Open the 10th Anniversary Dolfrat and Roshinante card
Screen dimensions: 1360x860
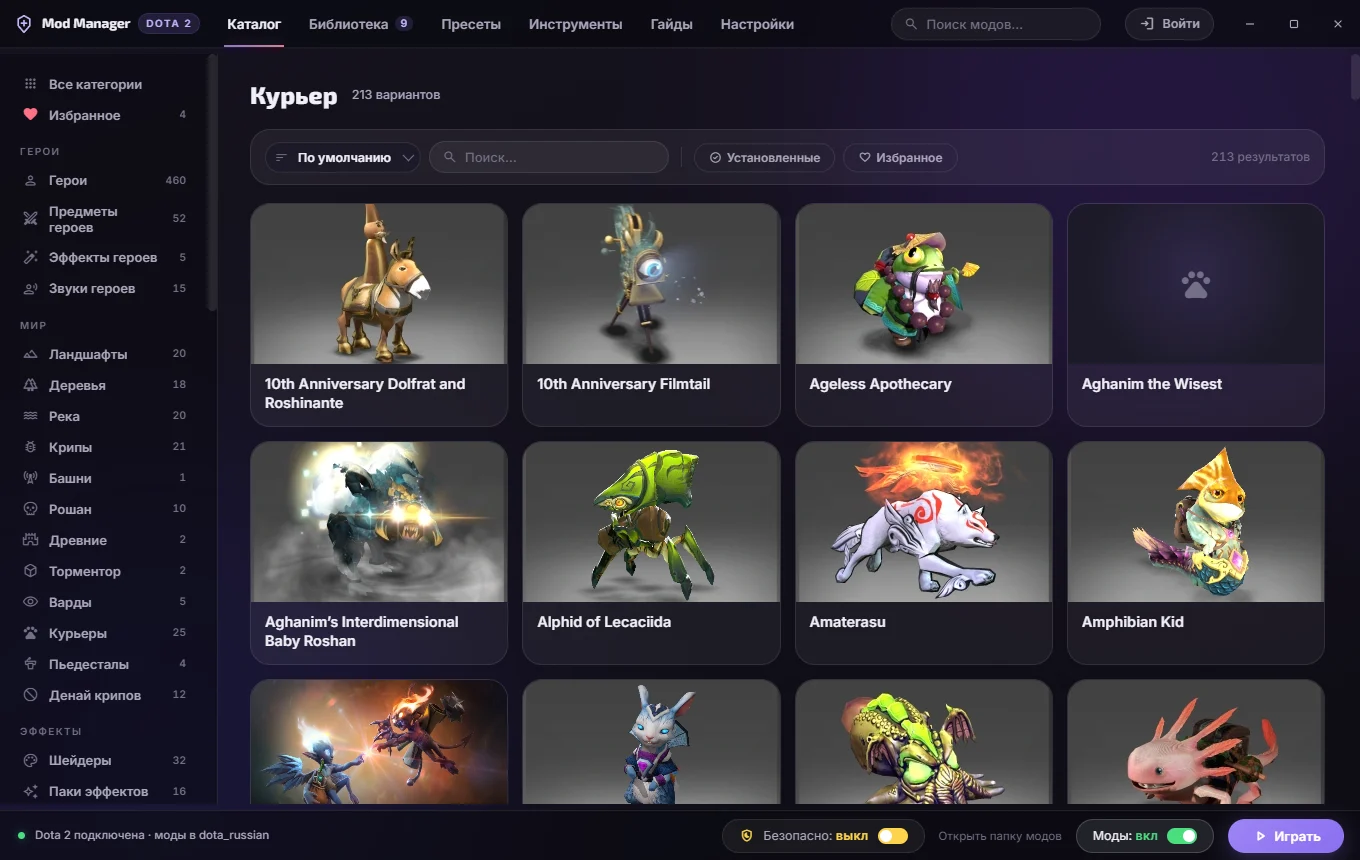379,315
